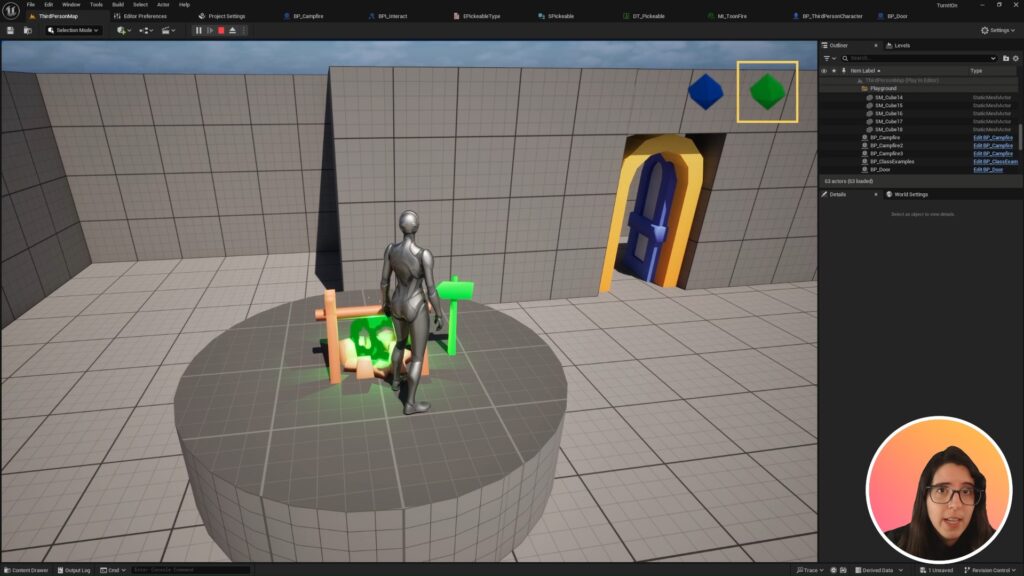Open the Build menu

118,5
